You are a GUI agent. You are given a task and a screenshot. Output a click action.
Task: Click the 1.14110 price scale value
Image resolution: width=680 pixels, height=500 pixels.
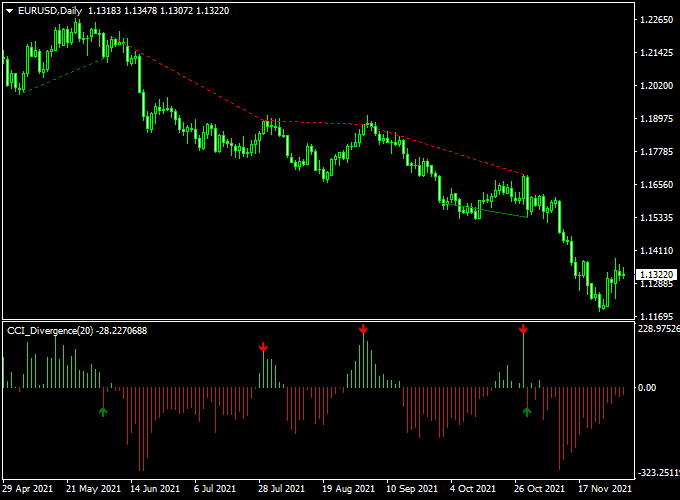[657, 251]
